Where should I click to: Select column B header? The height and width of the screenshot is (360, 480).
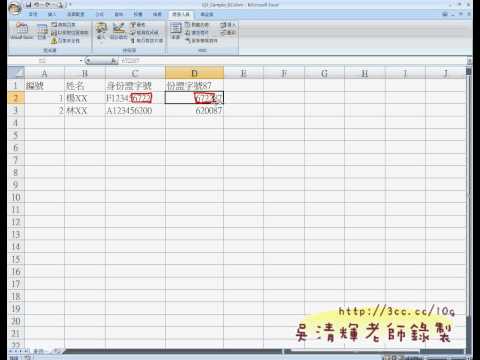pyautogui.click(x=85, y=73)
